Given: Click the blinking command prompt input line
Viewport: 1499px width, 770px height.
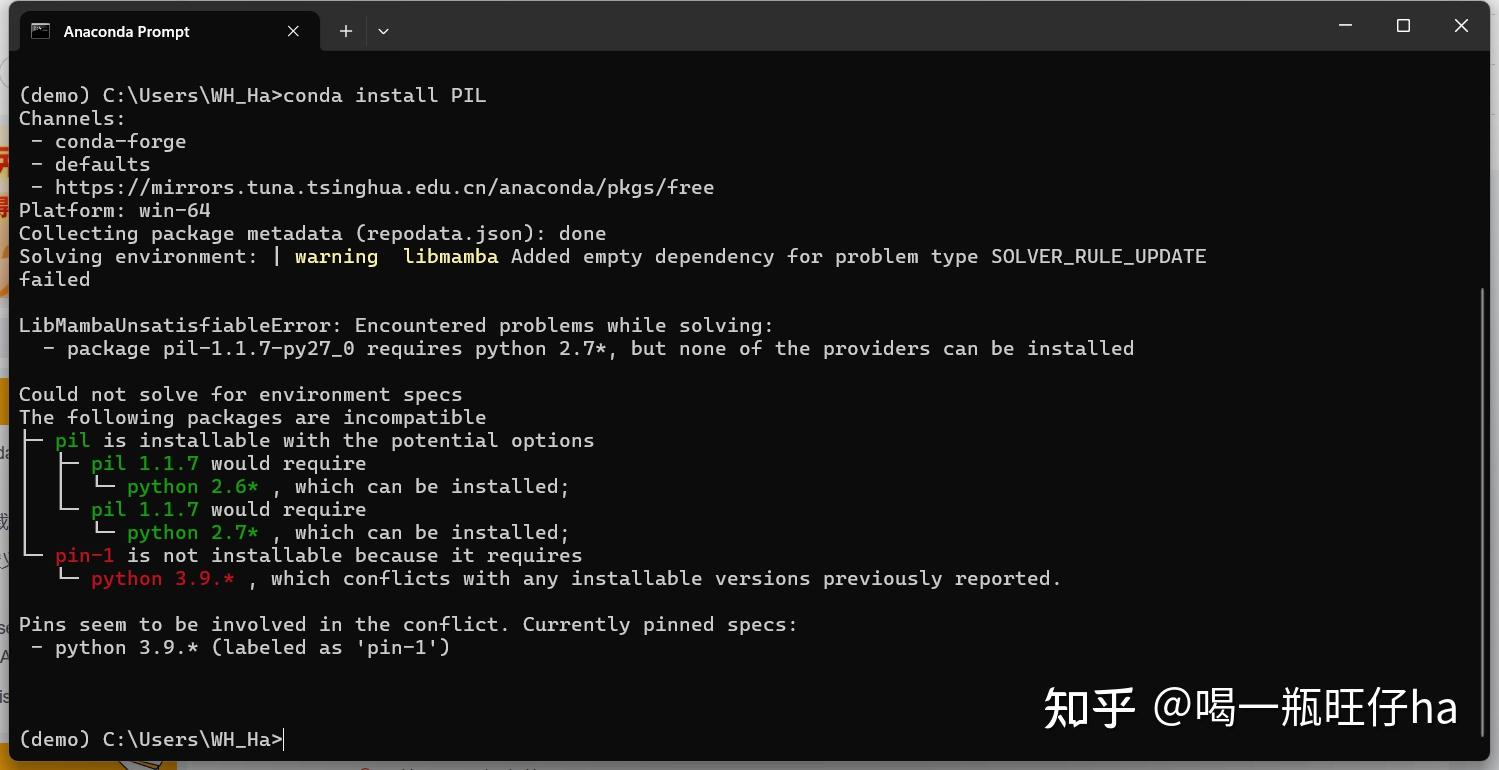Looking at the screenshot, I should click(x=283, y=739).
